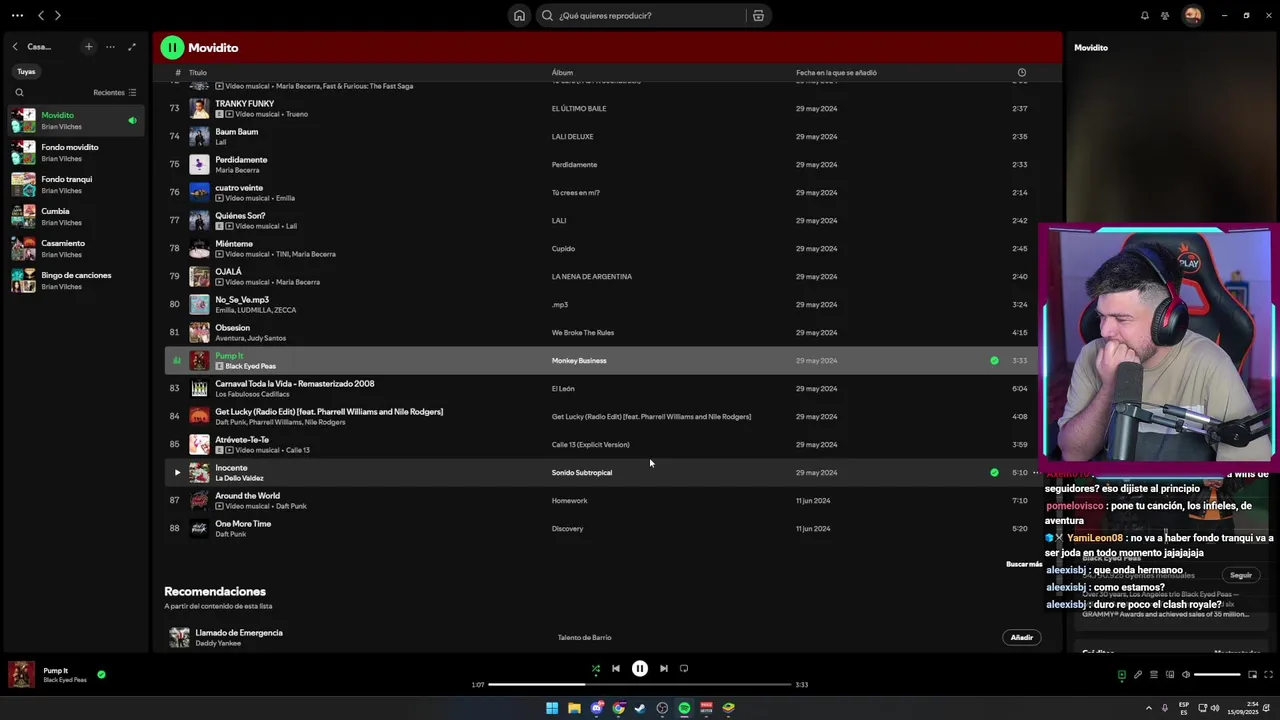The image size is (1280, 720).
Task: Sort by the 'Título' column header
Action: [x=198, y=73]
